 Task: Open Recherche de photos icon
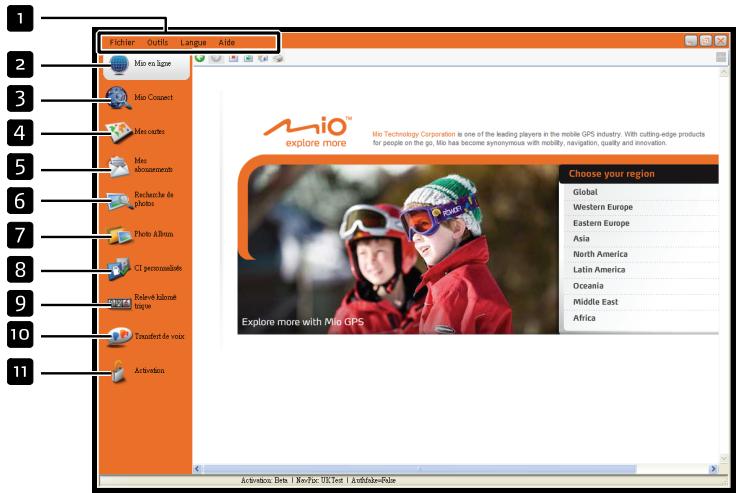click(x=119, y=201)
